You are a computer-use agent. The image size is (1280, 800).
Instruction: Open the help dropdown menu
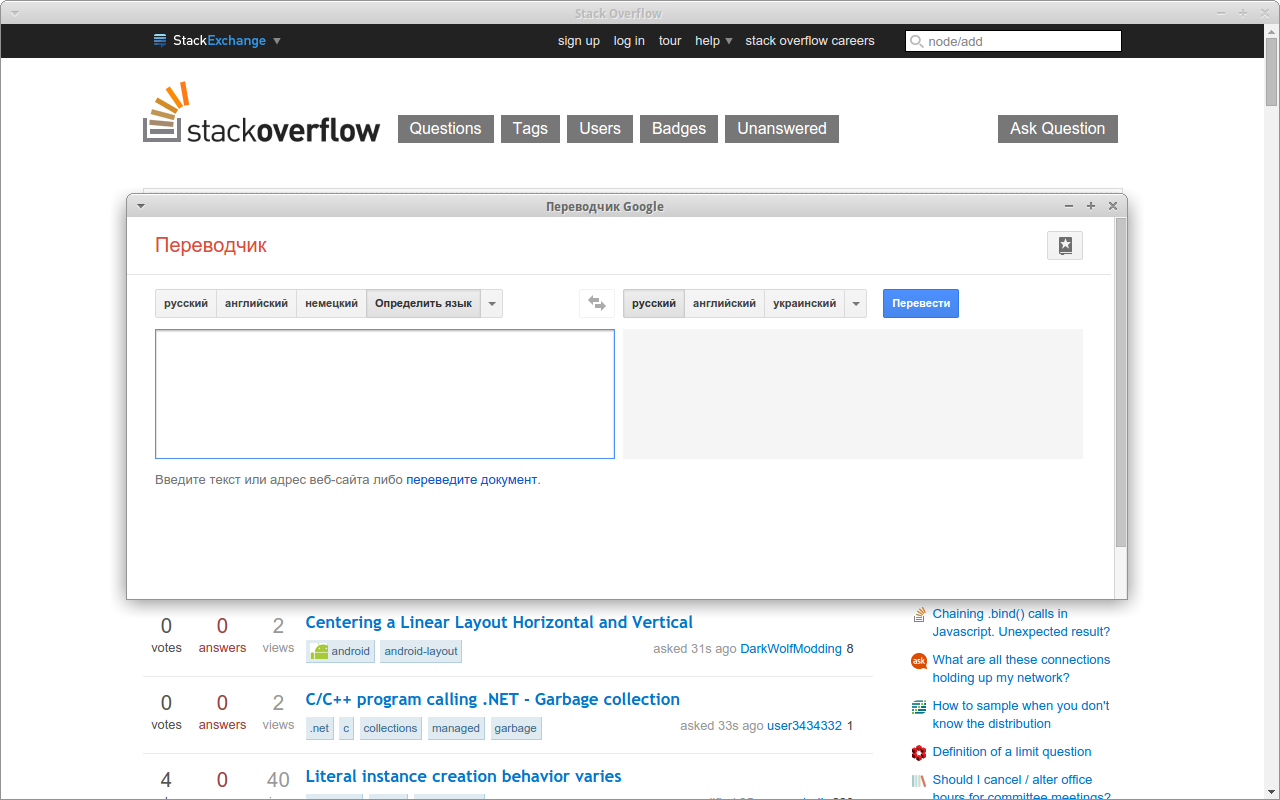coord(714,41)
